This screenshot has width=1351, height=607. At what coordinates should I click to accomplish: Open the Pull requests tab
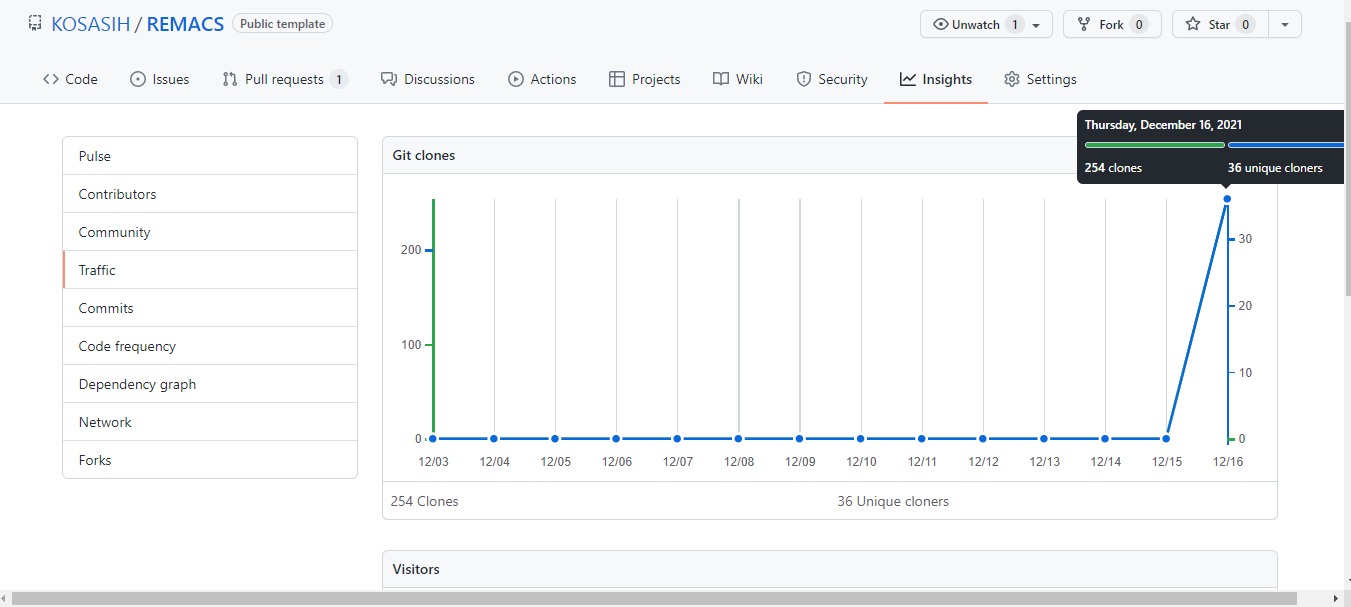285,79
